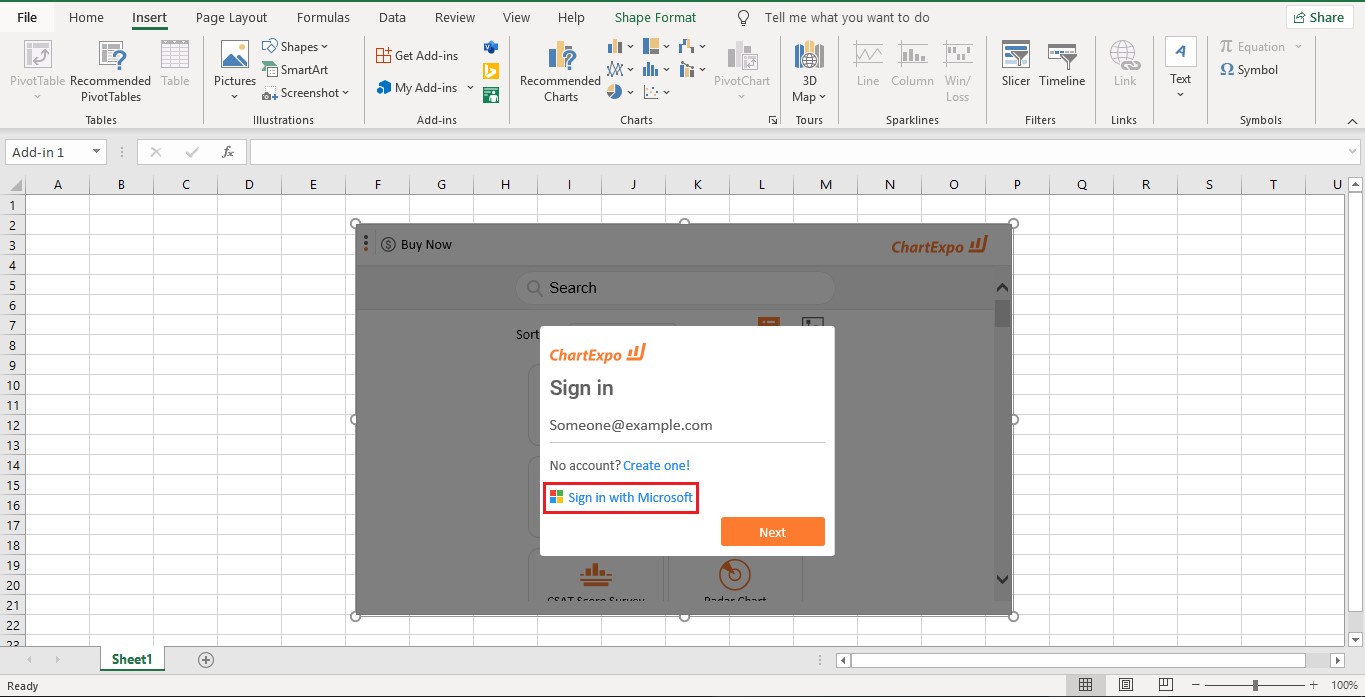Expand the My Add-ins dropdown arrow
1365x697 pixels.
pyautogui.click(x=471, y=87)
